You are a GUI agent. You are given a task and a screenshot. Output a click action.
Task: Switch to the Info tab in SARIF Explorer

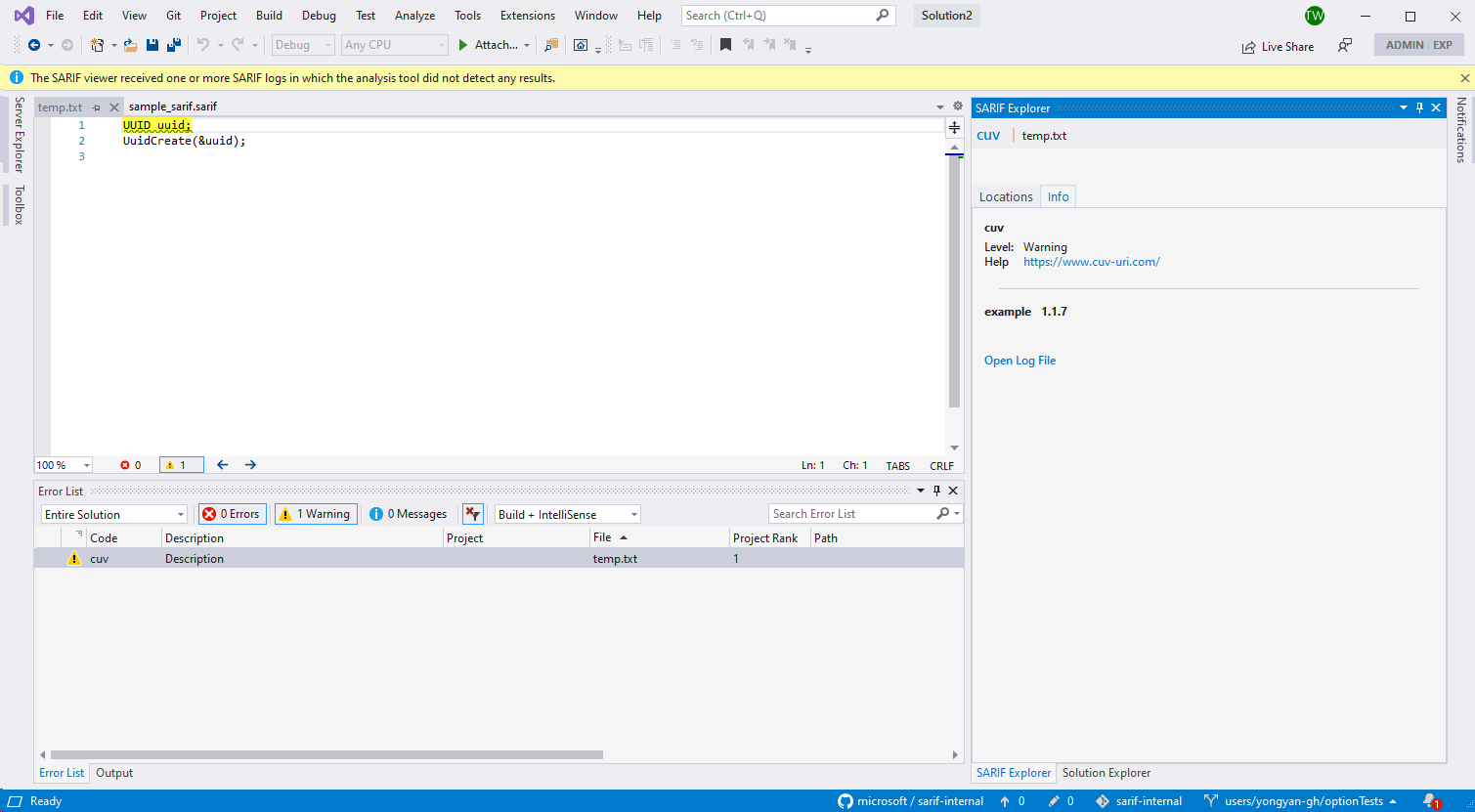coord(1058,196)
